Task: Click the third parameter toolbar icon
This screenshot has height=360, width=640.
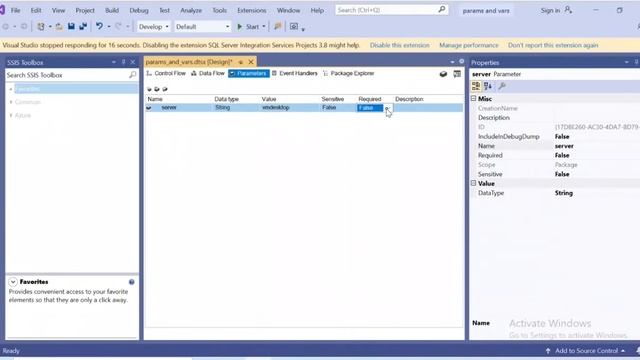Action: tap(165, 89)
